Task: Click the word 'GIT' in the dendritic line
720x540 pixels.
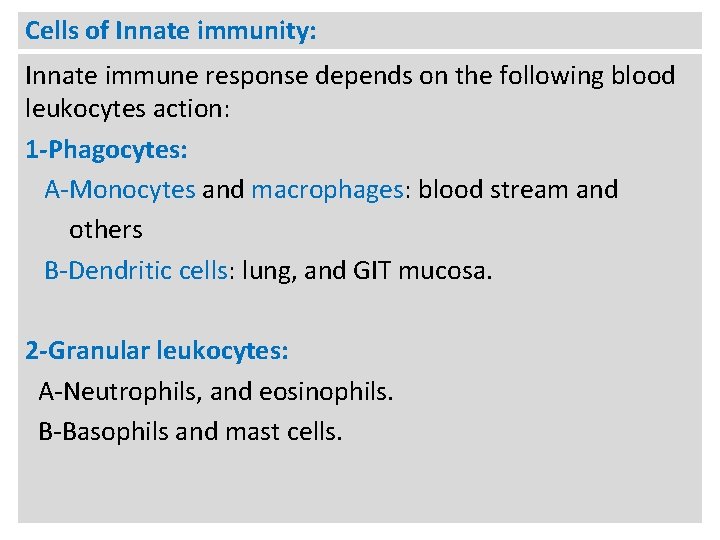Action: tap(371, 270)
